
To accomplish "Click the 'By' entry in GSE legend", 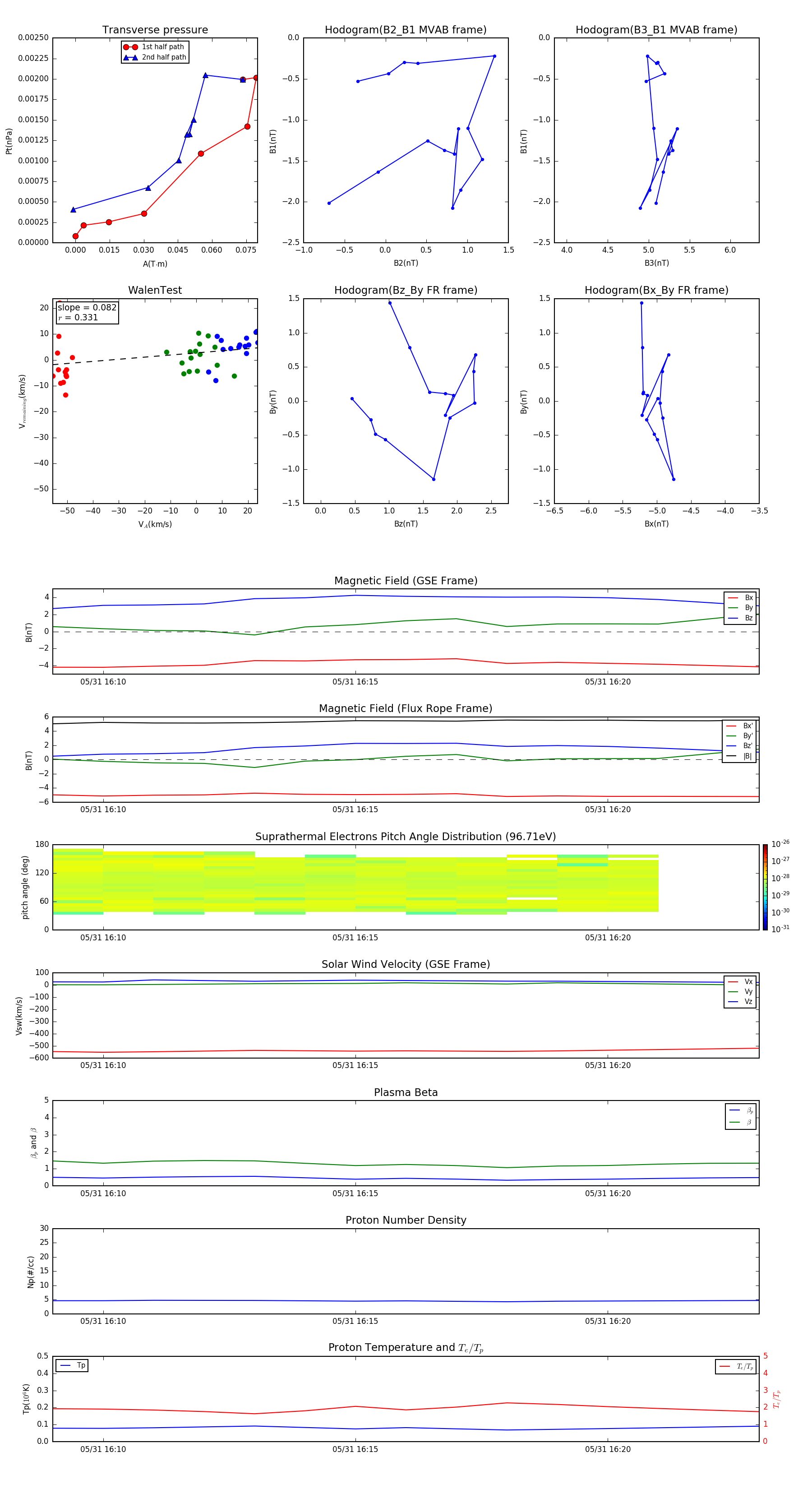I will pos(740,608).
